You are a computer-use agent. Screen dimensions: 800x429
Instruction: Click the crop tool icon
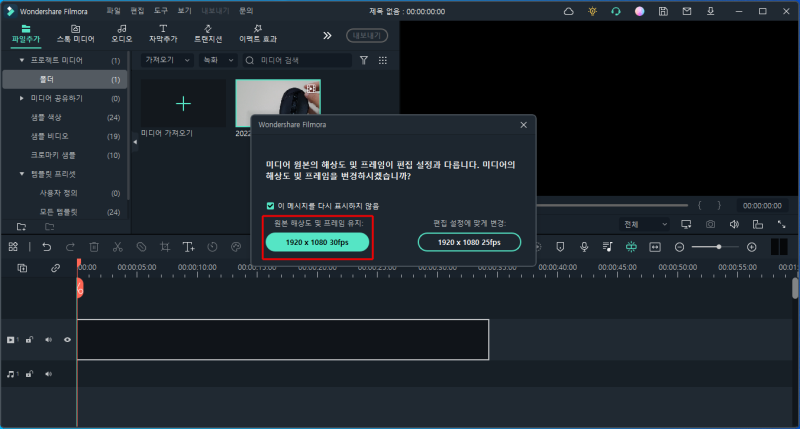point(165,247)
